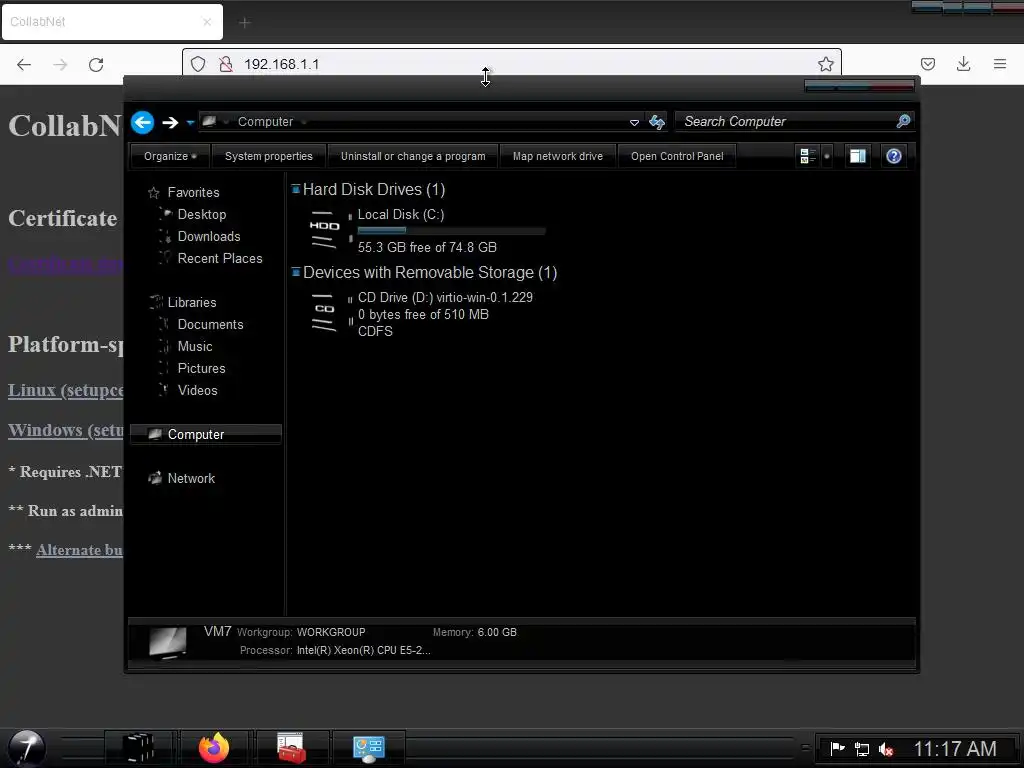This screenshot has width=1024, height=768.
Task: Select Recent Places under Favorites
Action: 220,259
